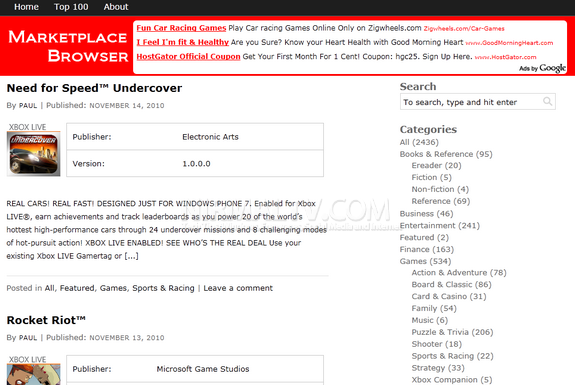Open the Entertainment (241) category

click(440, 226)
